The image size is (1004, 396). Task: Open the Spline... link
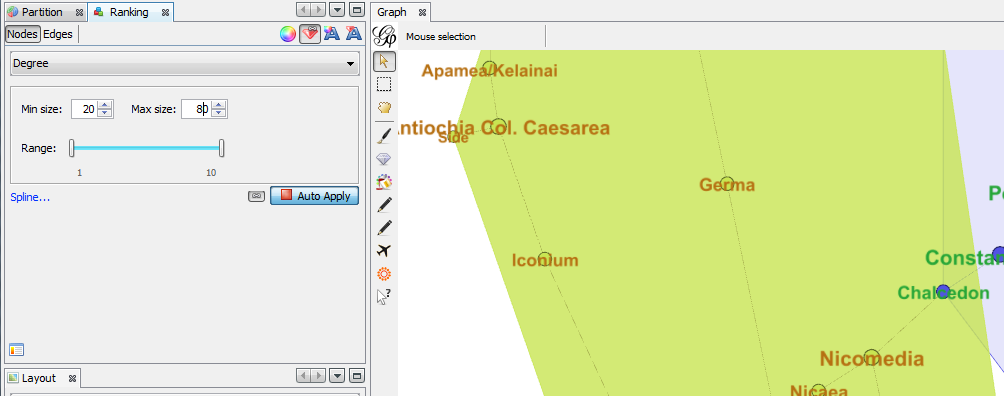30,197
